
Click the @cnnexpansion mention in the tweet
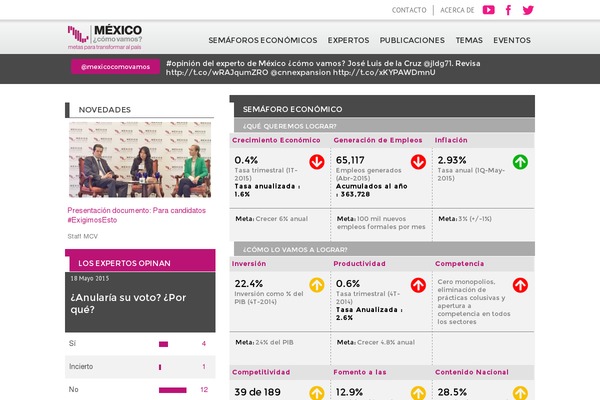(x=300, y=72)
